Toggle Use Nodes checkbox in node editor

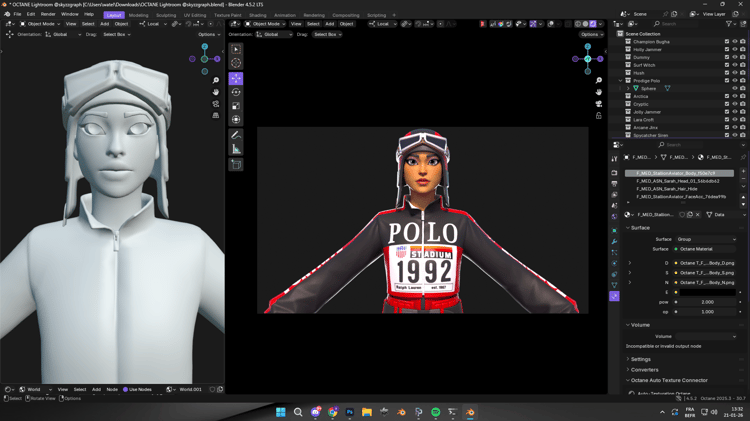(125, 389)
